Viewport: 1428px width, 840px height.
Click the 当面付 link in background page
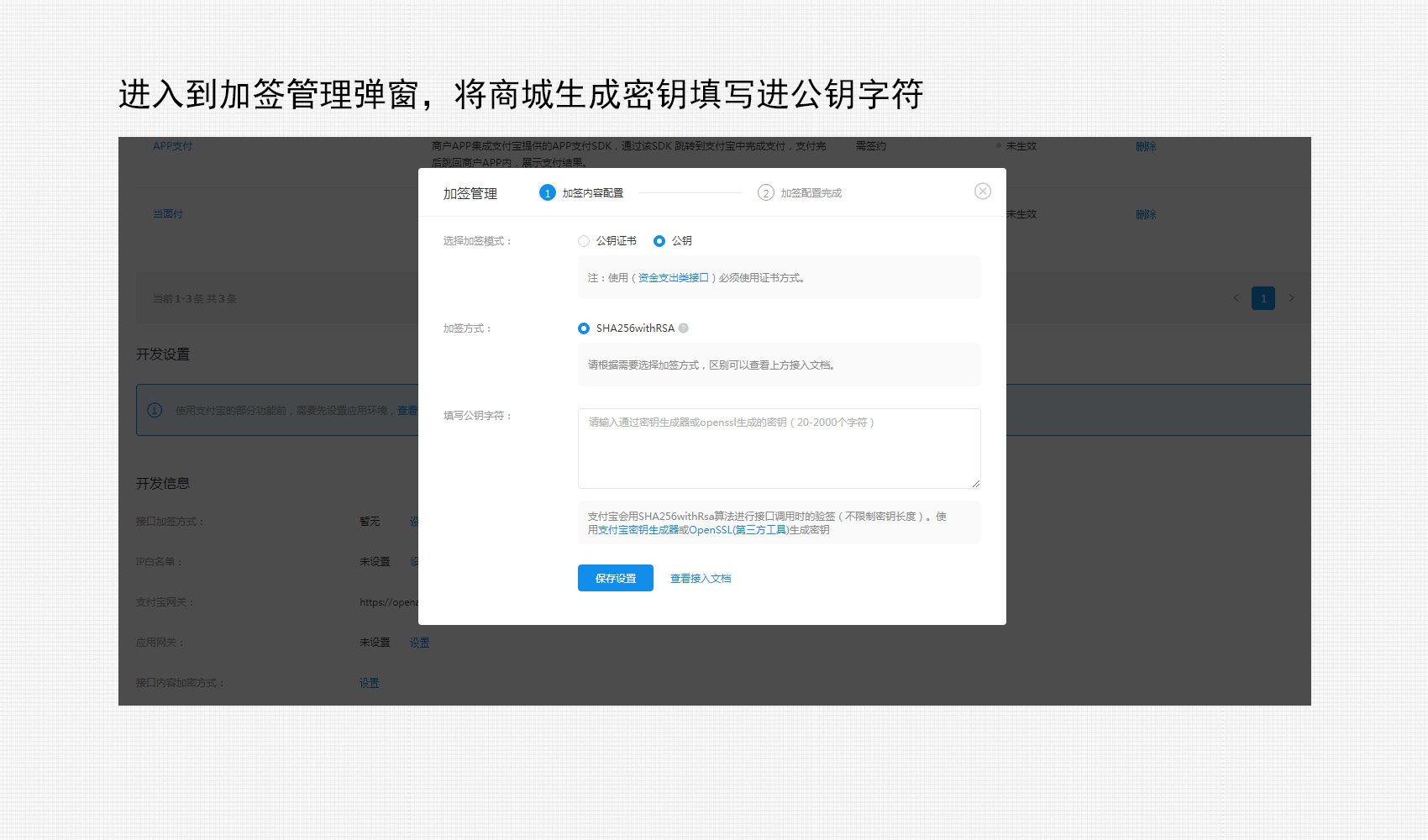168,214
